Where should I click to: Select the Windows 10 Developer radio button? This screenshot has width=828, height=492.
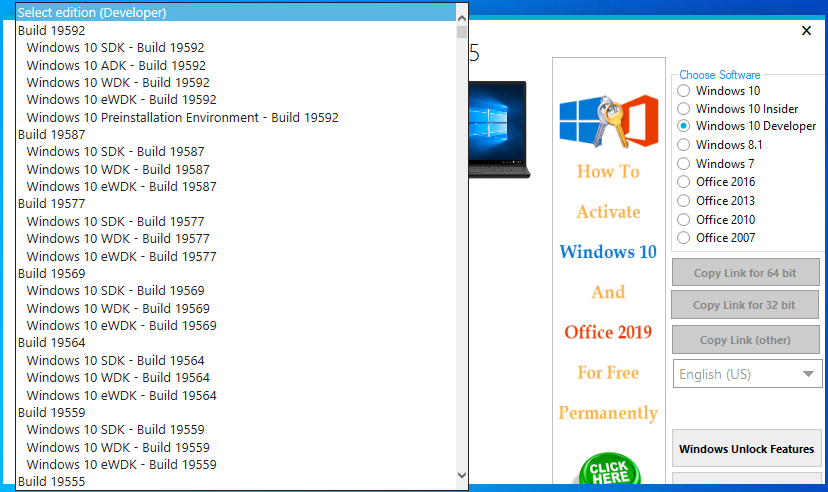click(x=683, y=126)
